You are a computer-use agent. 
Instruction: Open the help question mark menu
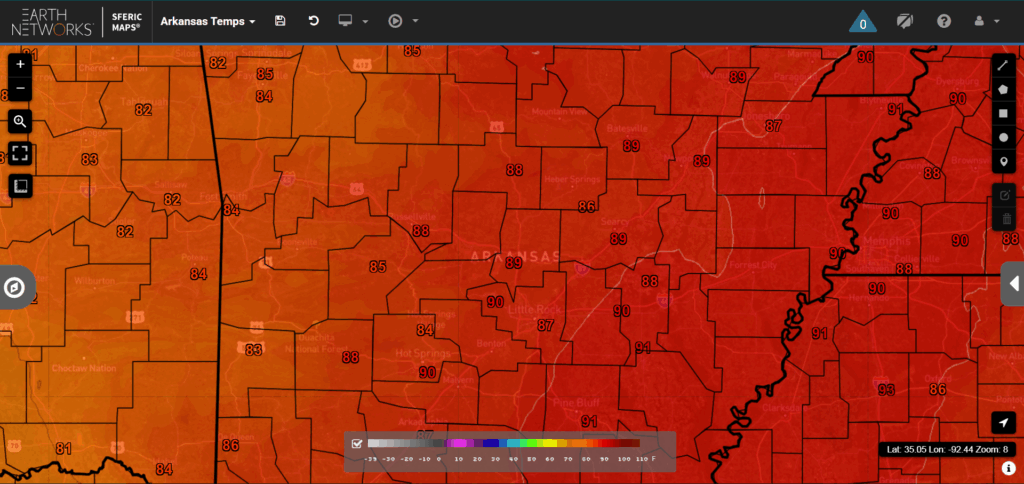[x=944, y=21]
